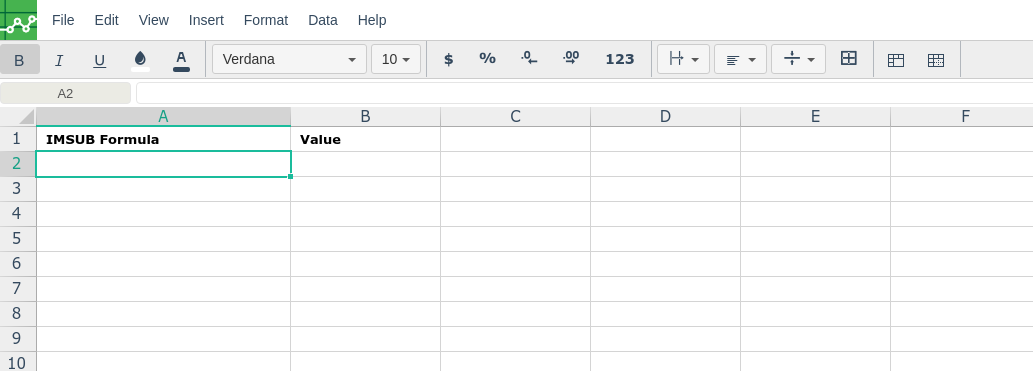This screenshot has height=371, width=1033.
Task: Open the Insert menu
Action: [x=206, y=20]
